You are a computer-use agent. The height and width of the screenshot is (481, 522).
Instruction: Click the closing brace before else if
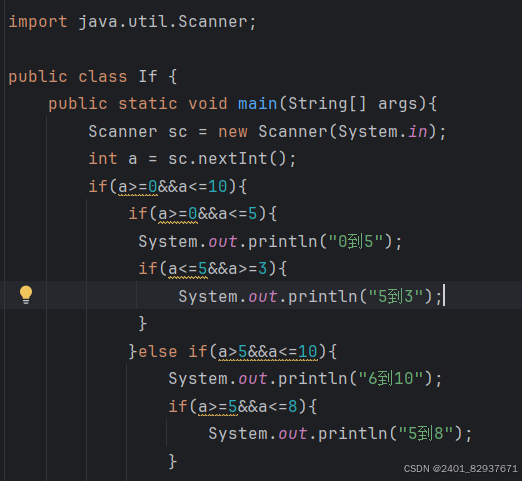point(133,351)
